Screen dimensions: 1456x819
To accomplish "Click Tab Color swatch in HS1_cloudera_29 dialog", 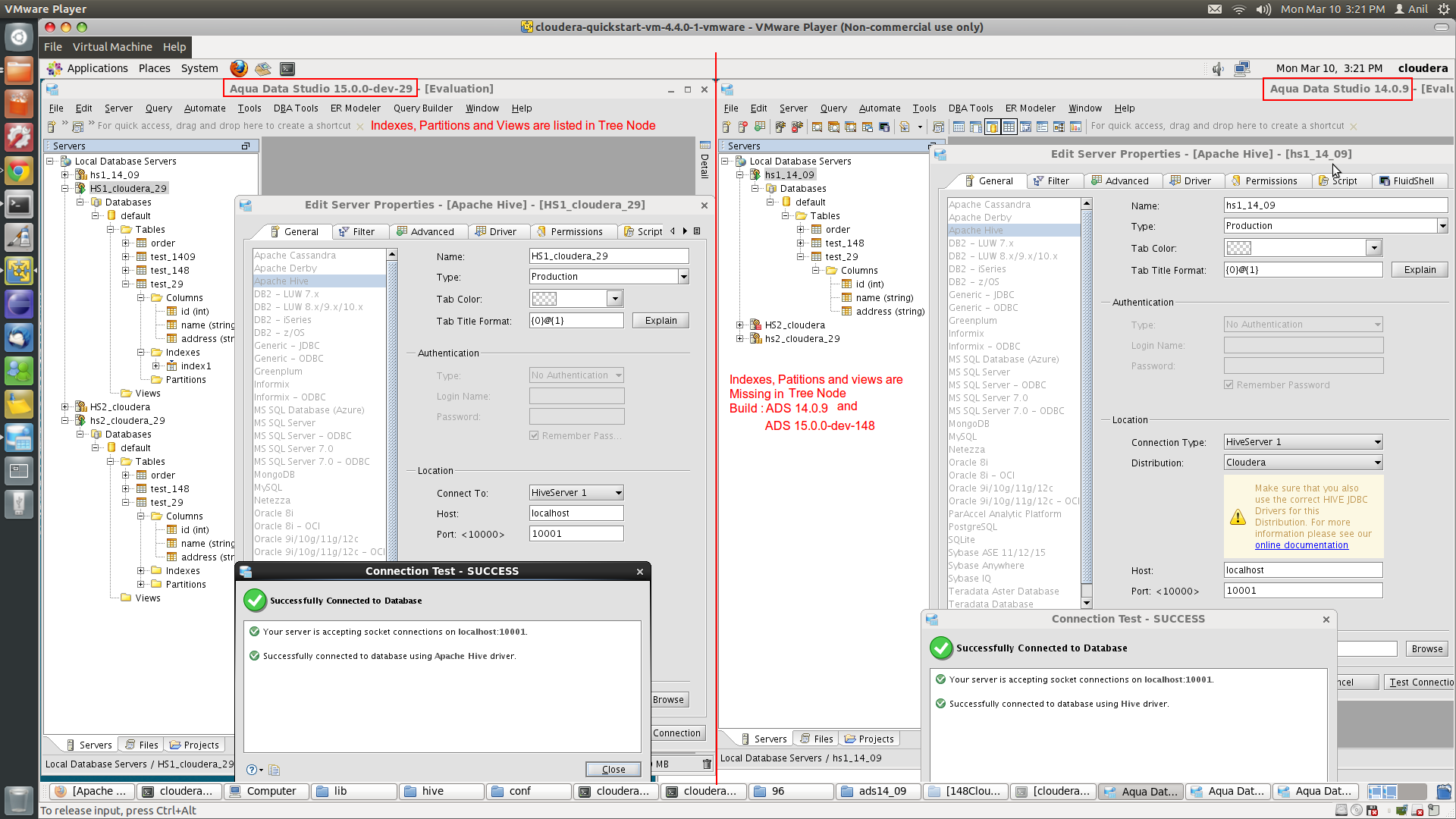I will click(544, 299).
